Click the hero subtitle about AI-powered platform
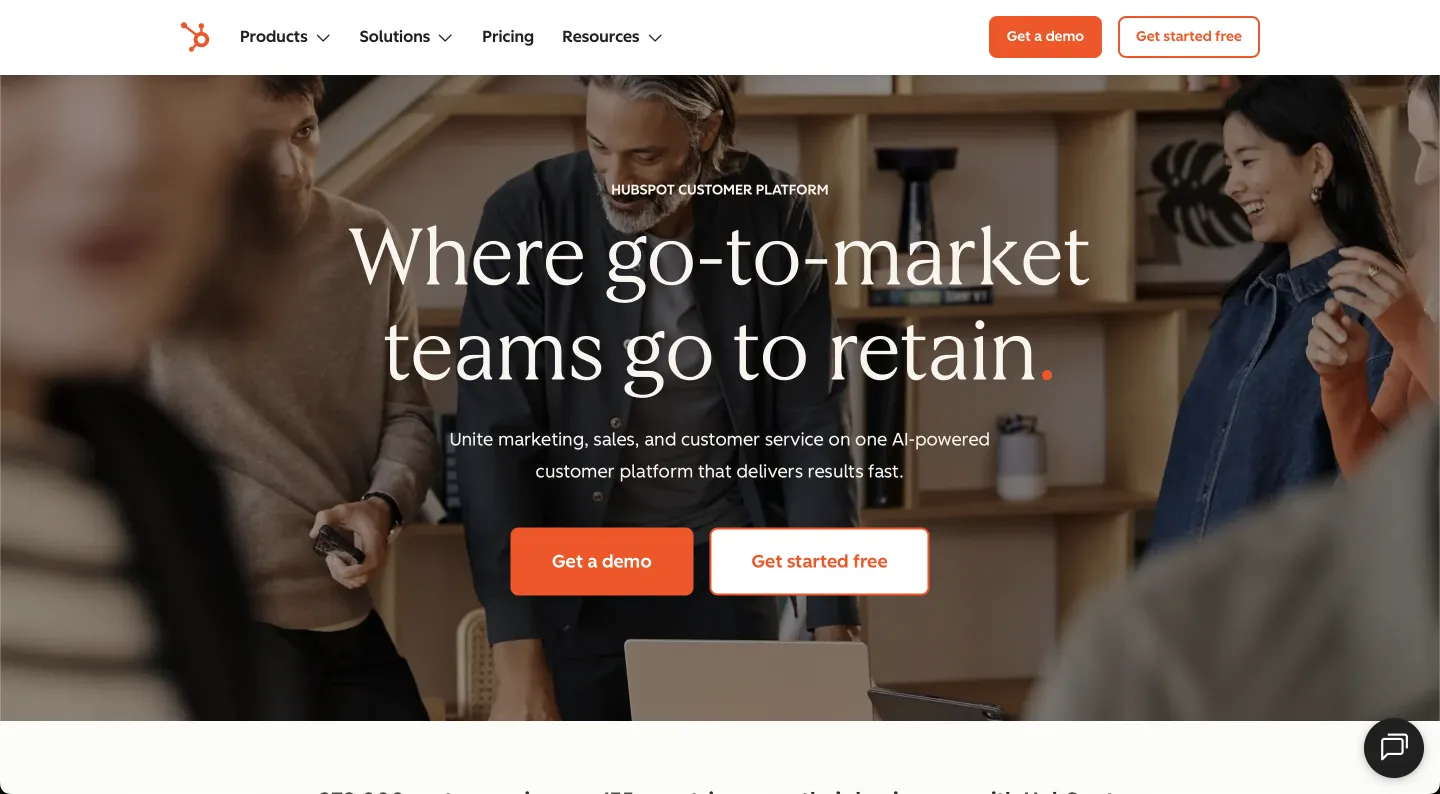Viewport: 1440px width, 794px height. [x=719, y=455]
